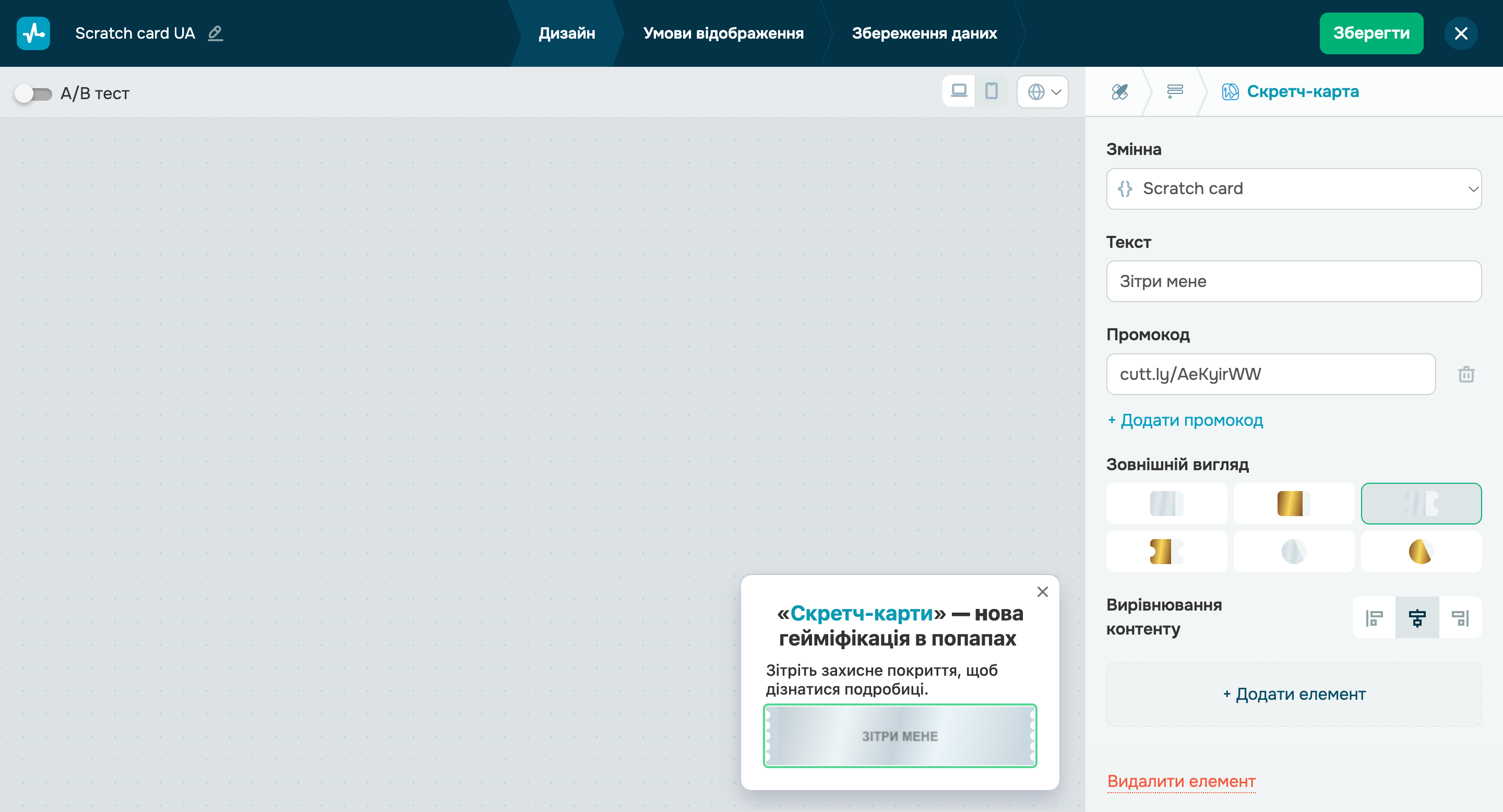The height and width of the screenshot is (812, 1503).
Task: Go to the Умови відображення tab
Action: [x=723, y=33]
